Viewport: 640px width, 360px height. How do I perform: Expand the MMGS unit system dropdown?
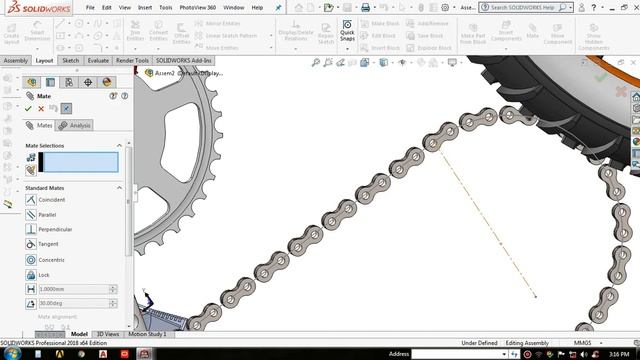601,343
